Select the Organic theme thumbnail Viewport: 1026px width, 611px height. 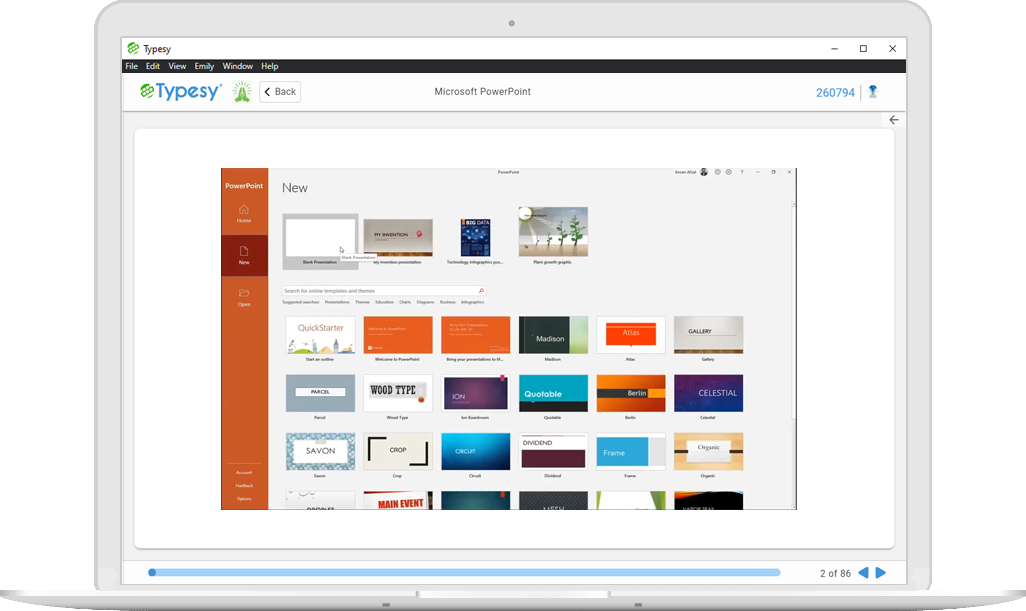click(x=708, y=451)
